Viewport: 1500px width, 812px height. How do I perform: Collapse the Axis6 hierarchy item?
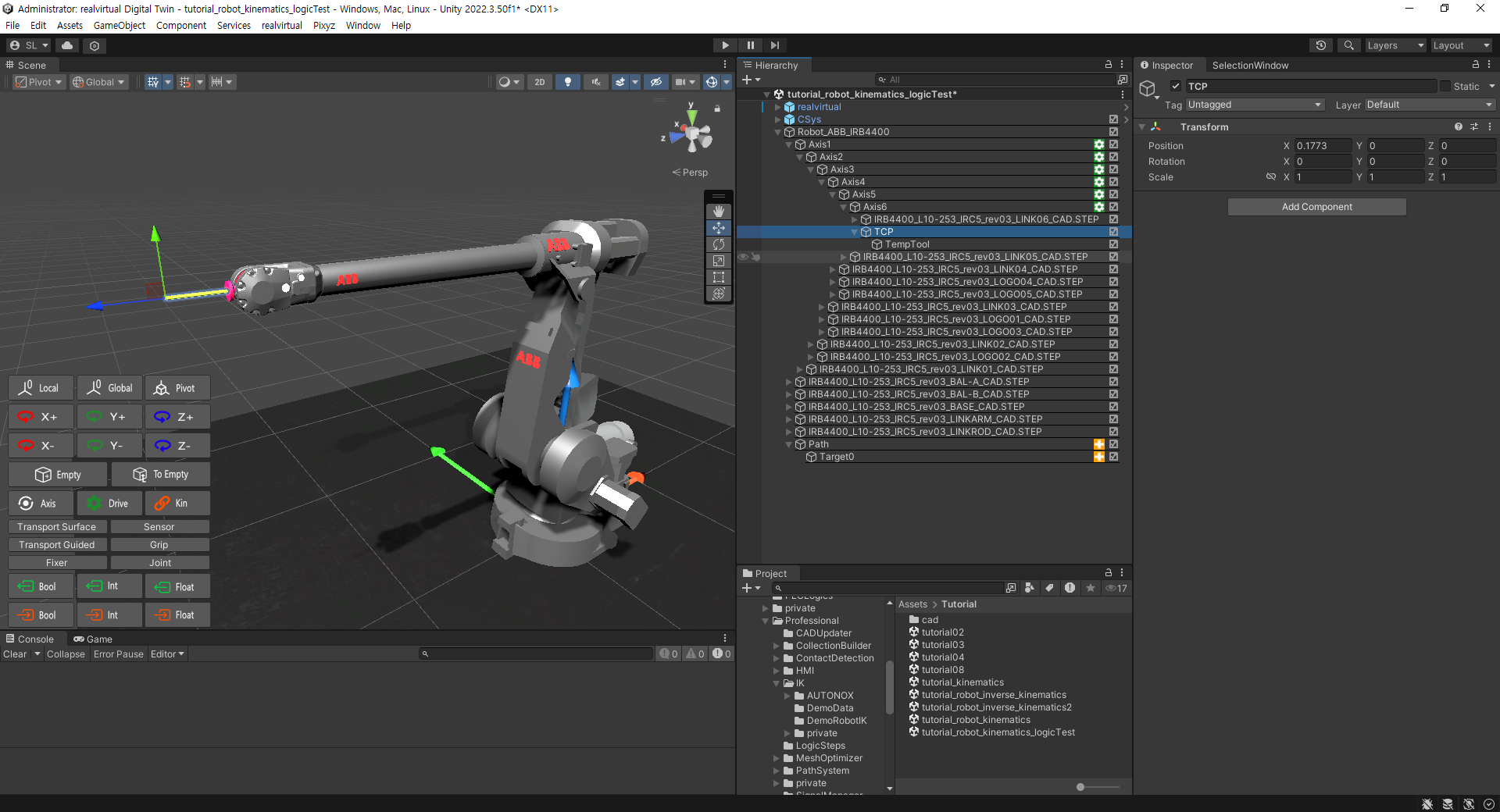pyautogui.click(x=844, y=207)
